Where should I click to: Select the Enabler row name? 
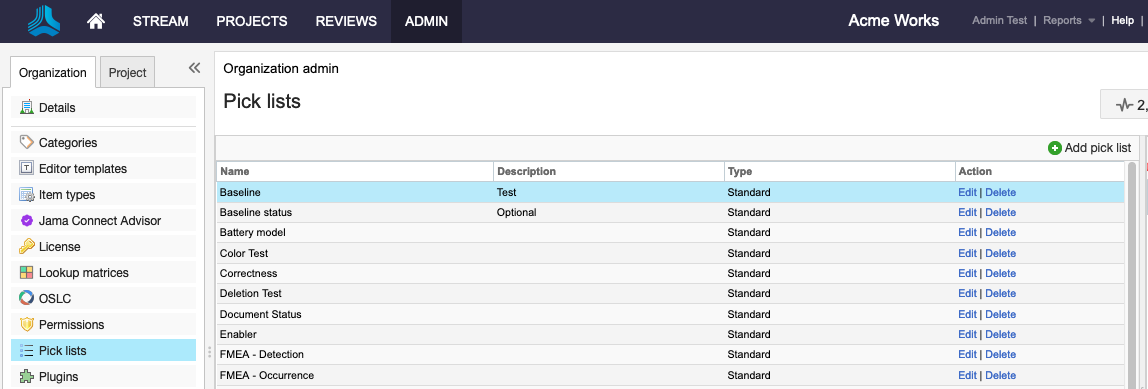238,334
